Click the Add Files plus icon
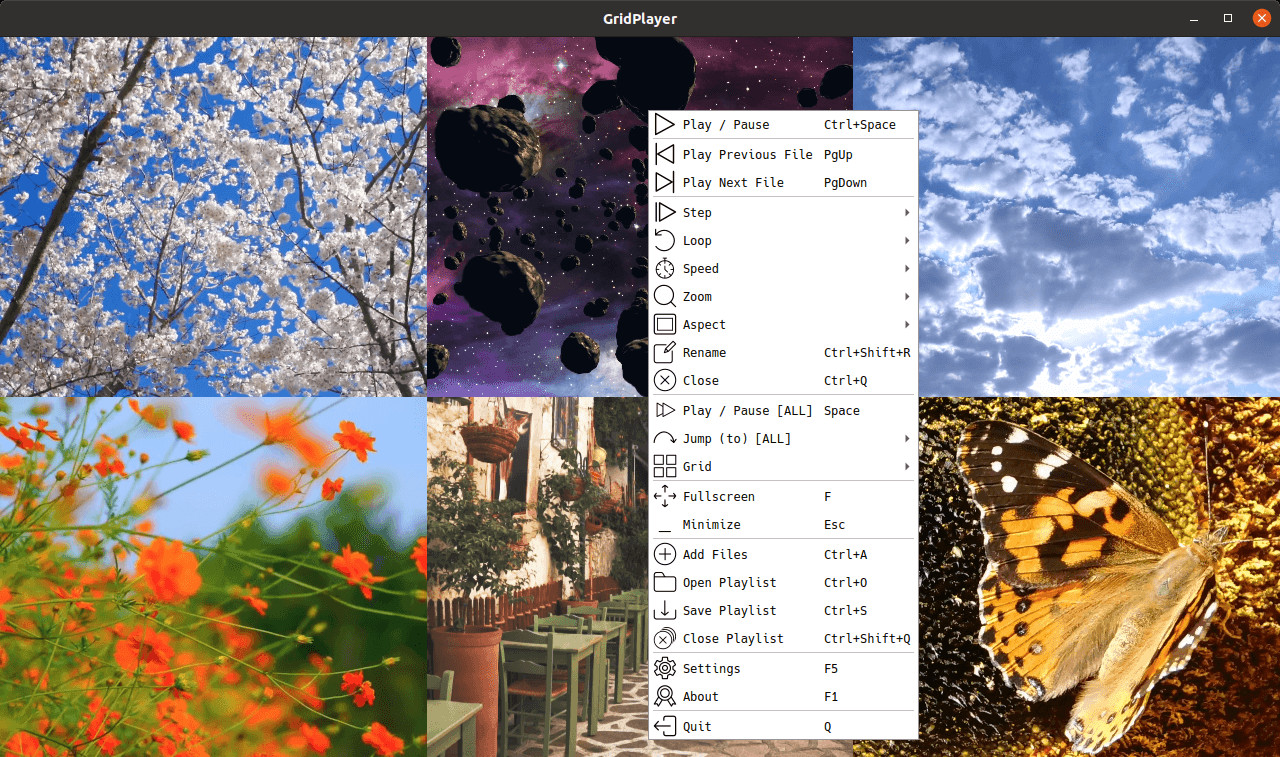 tap(665, 554)
